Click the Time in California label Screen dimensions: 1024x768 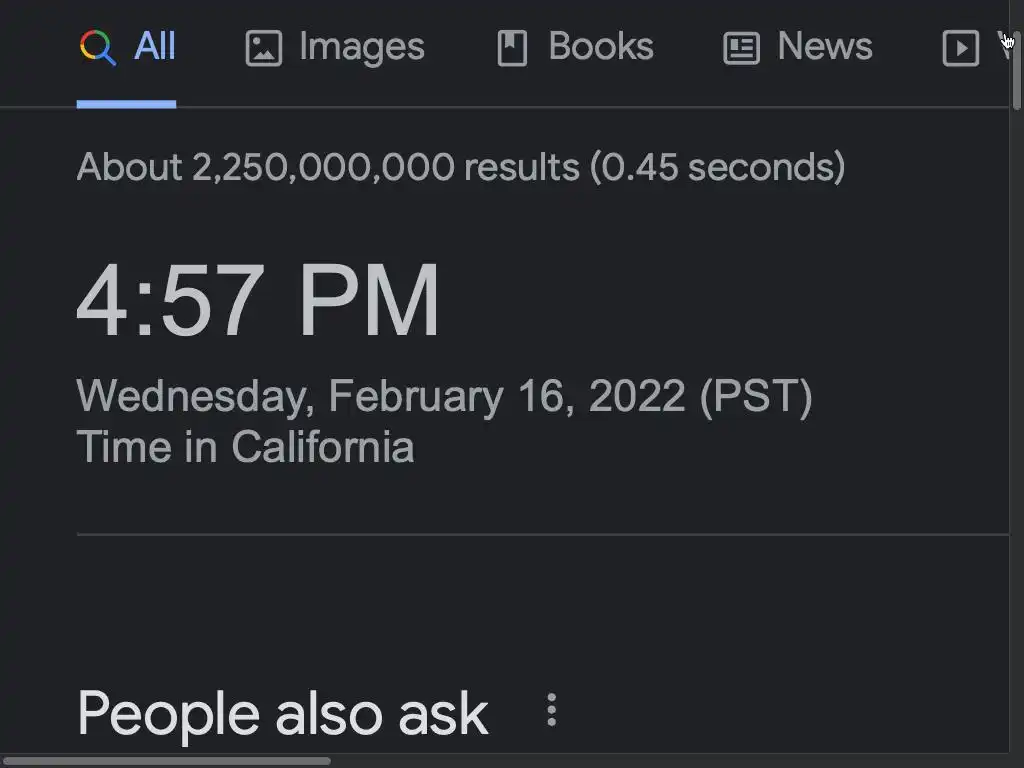coord(245,446)
